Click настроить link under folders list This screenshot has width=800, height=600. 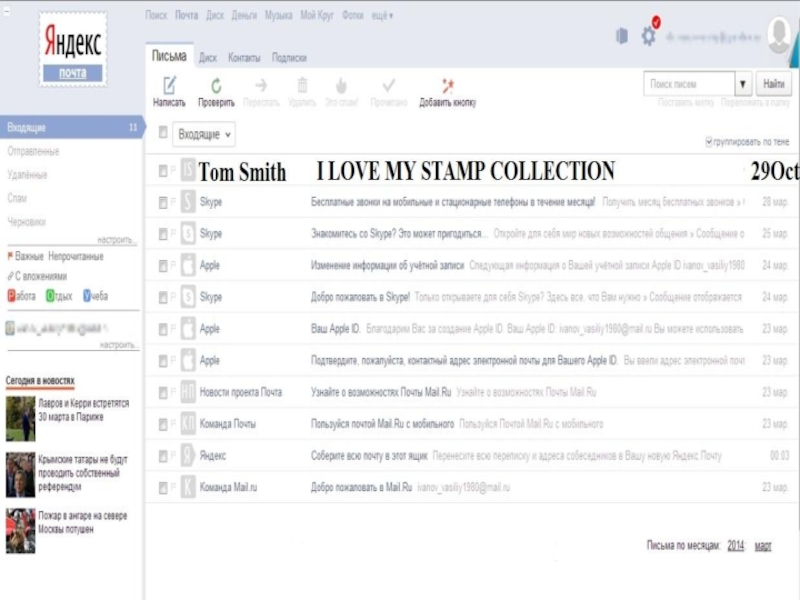(x=117, y=239)
